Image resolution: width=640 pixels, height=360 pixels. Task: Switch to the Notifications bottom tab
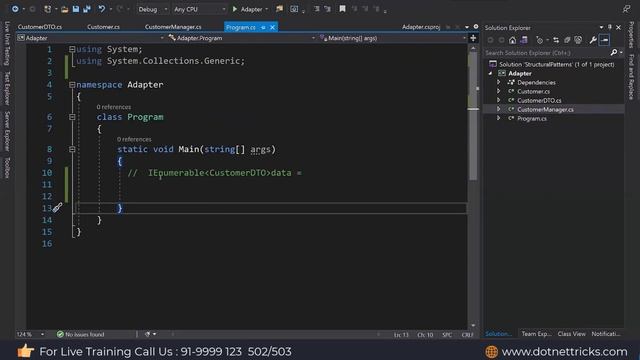pos(606,334)
